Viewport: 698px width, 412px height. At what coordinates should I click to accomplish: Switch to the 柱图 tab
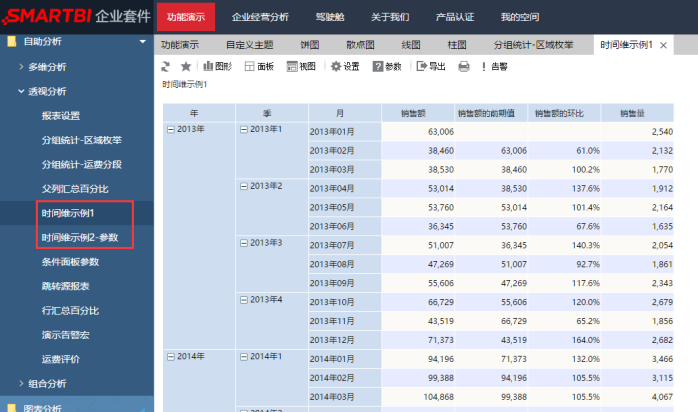(x=457, y=45)
